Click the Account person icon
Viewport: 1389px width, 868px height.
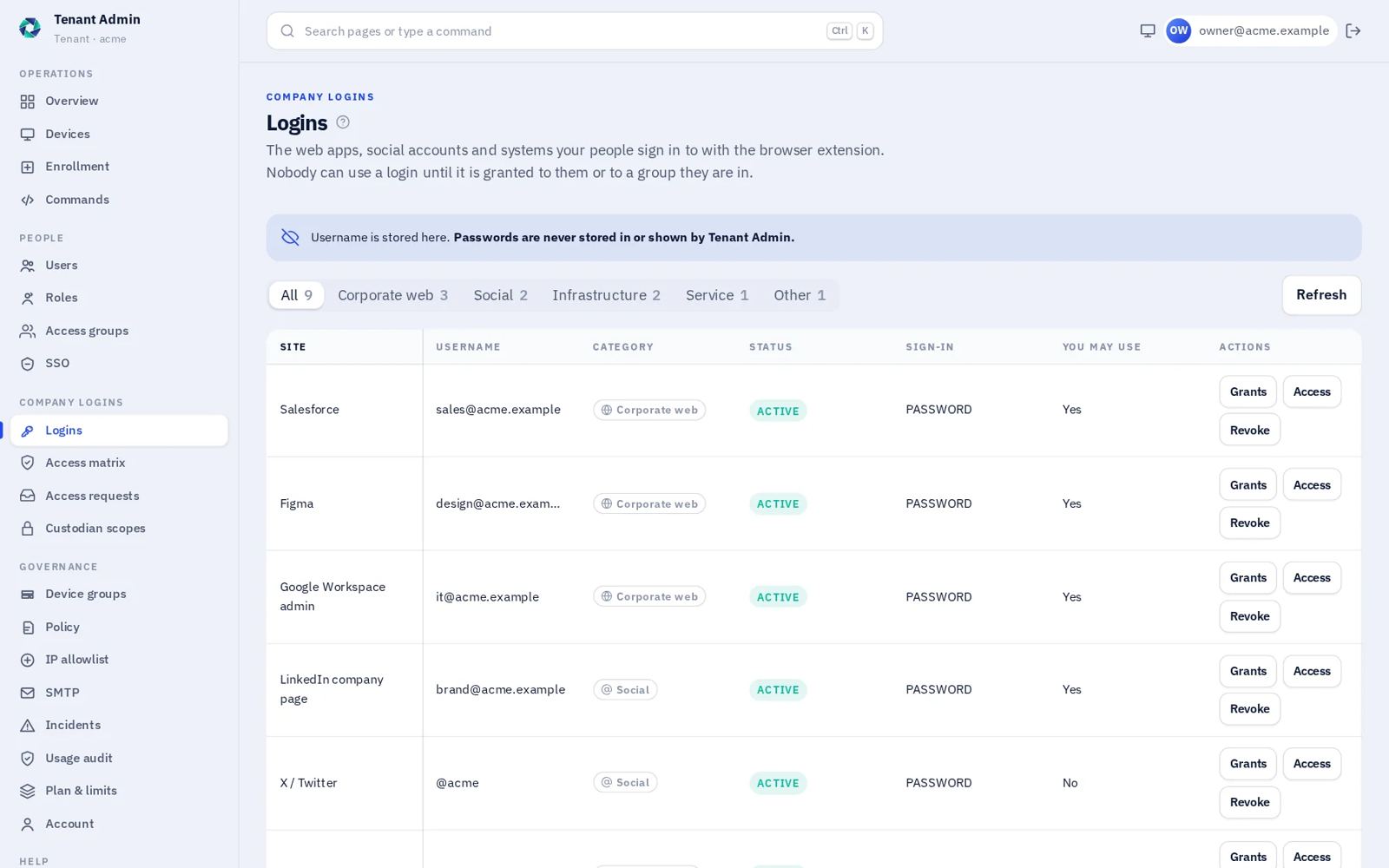(28, 824)
